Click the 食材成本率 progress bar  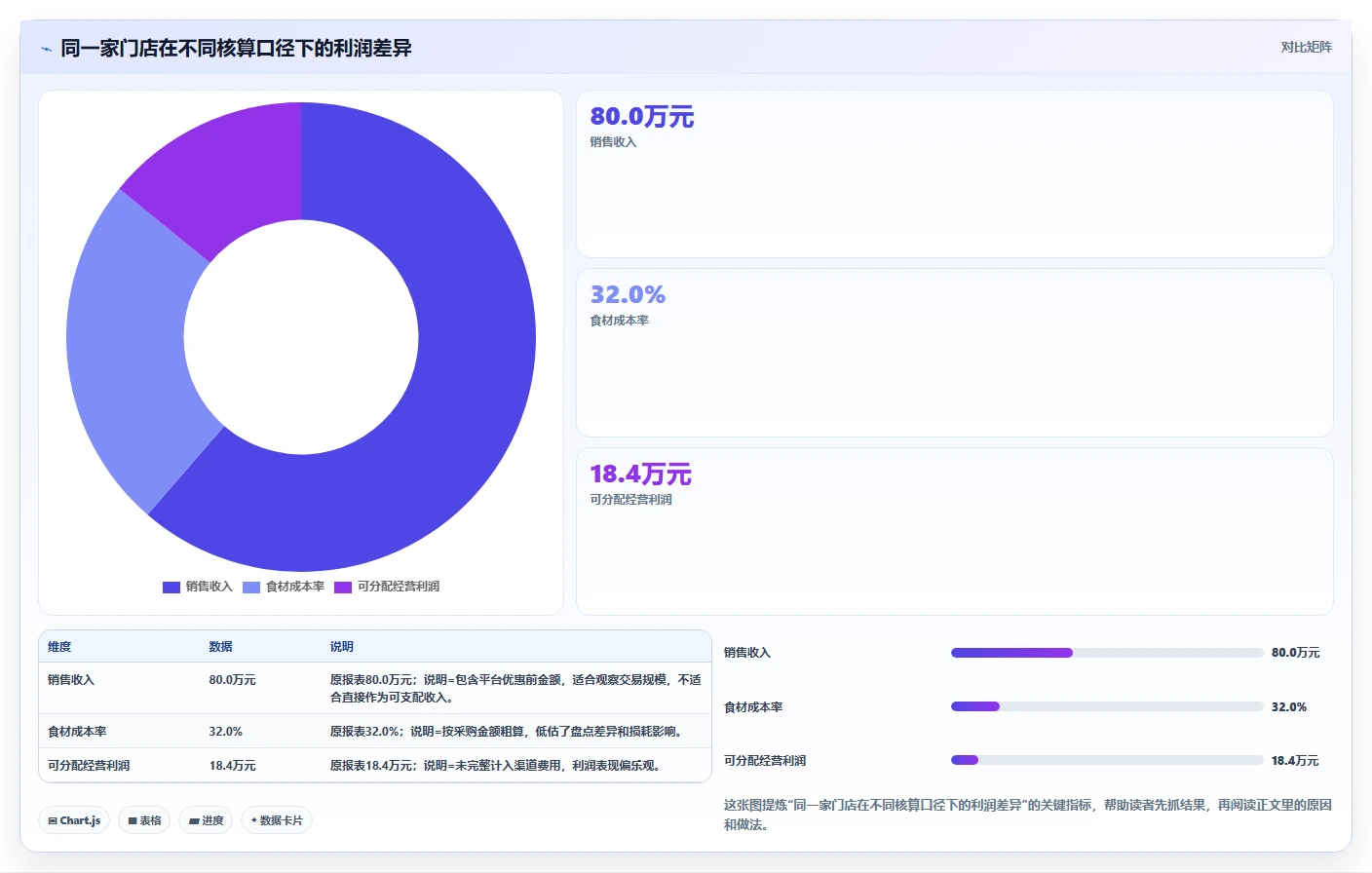pyautogui.click(x=1107, y=706)
